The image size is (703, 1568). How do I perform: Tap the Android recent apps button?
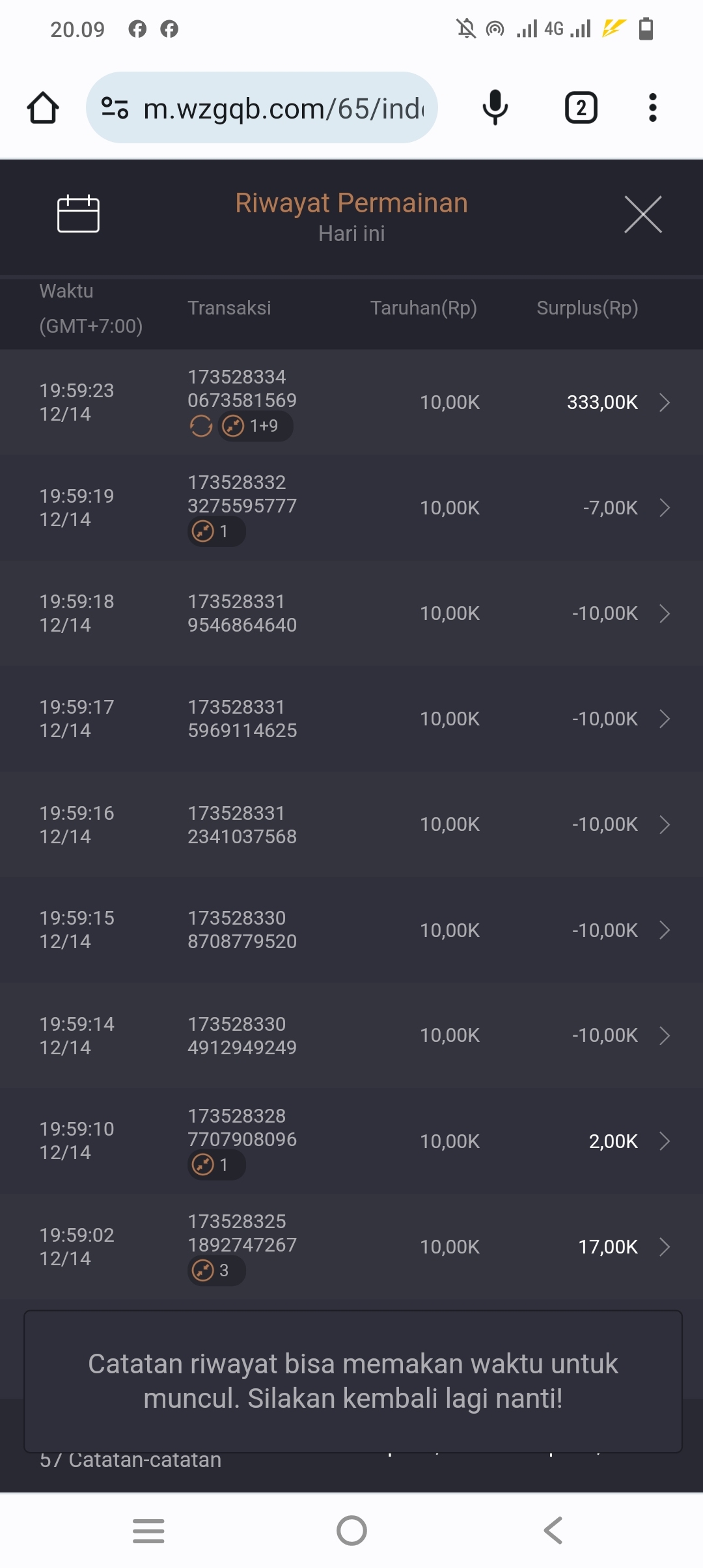point(148,1530)
